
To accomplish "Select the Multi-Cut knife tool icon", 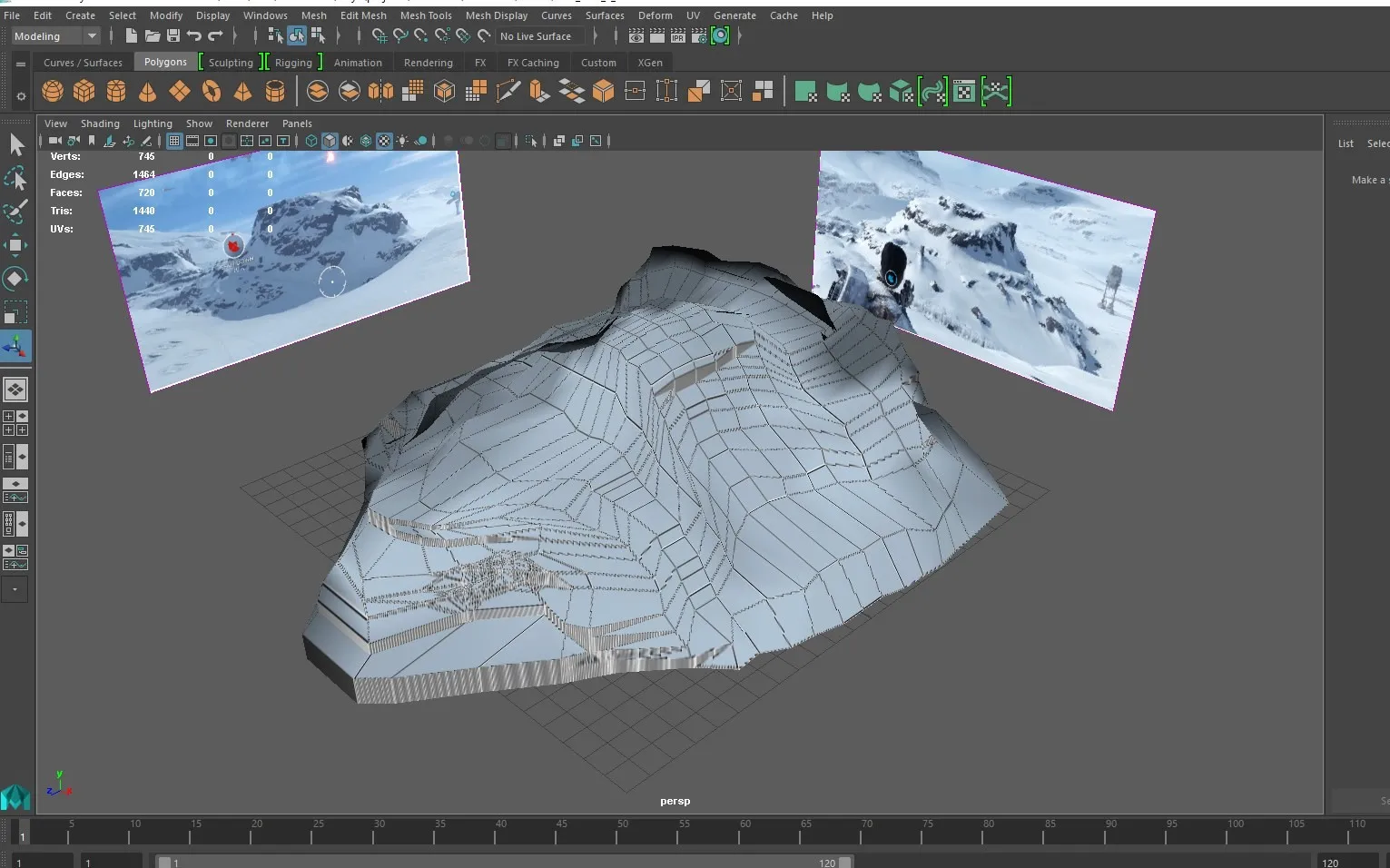I will pos(508,91).
